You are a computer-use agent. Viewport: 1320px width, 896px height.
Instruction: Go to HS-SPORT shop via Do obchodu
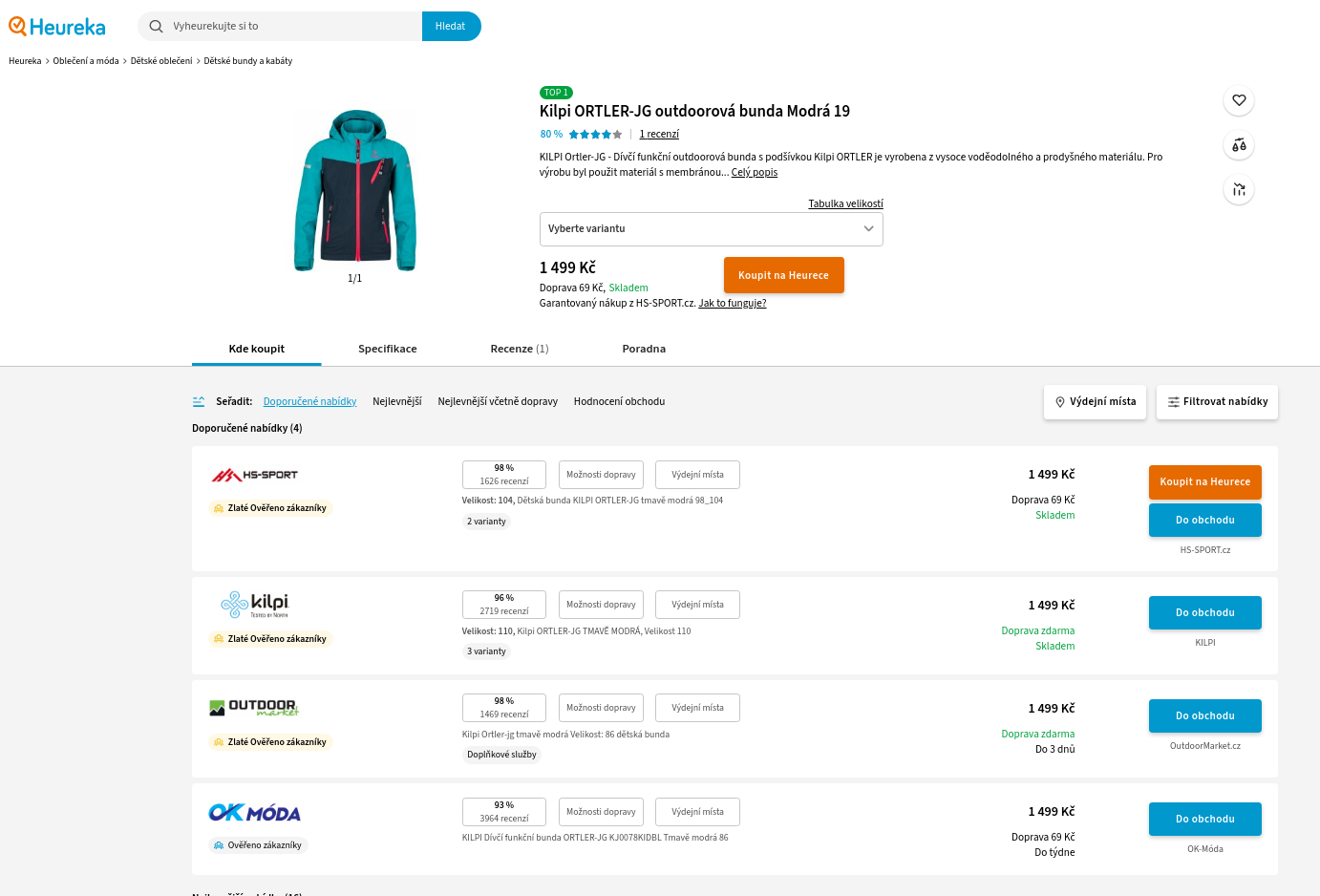[1205, 521]
